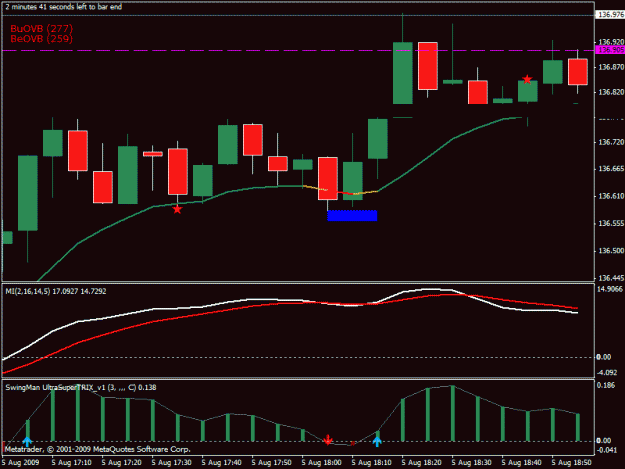This screenshot has width=625, height=469.
Task: Click the 136.720 price axis label
Action: 611,142
